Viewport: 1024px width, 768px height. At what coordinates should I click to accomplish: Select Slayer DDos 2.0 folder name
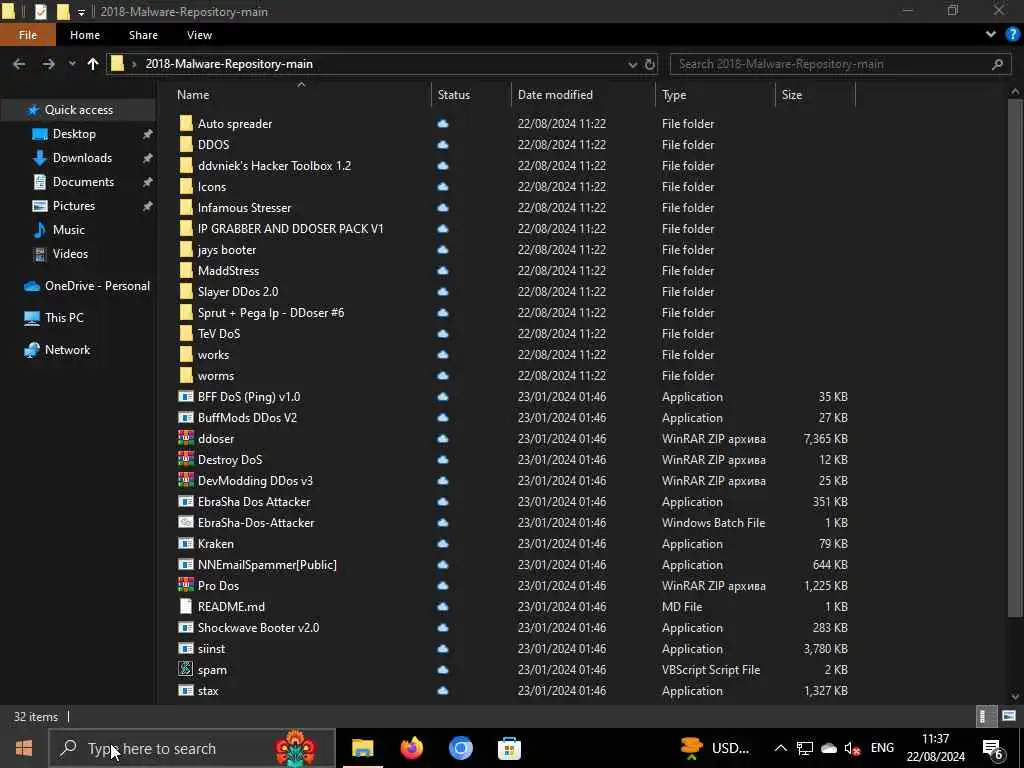pos(238,292)
